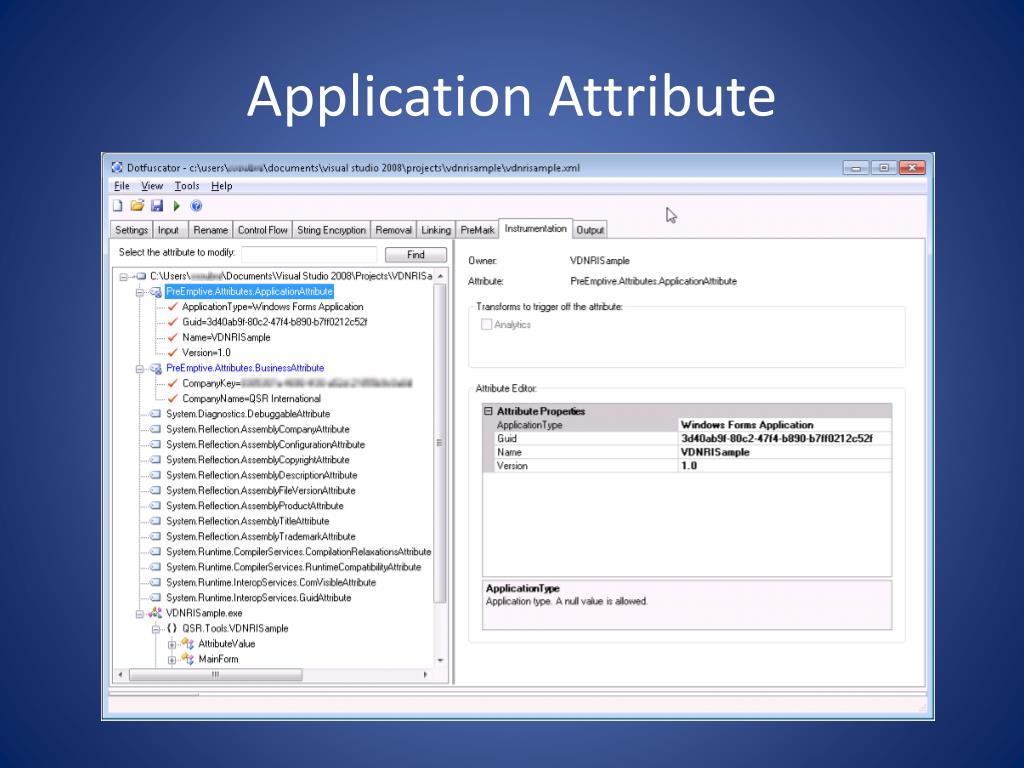Select System.Reflection.AssemblyTitleAttribute row
The height and width of the screenshot is (768, 1024).
point(248,521)
